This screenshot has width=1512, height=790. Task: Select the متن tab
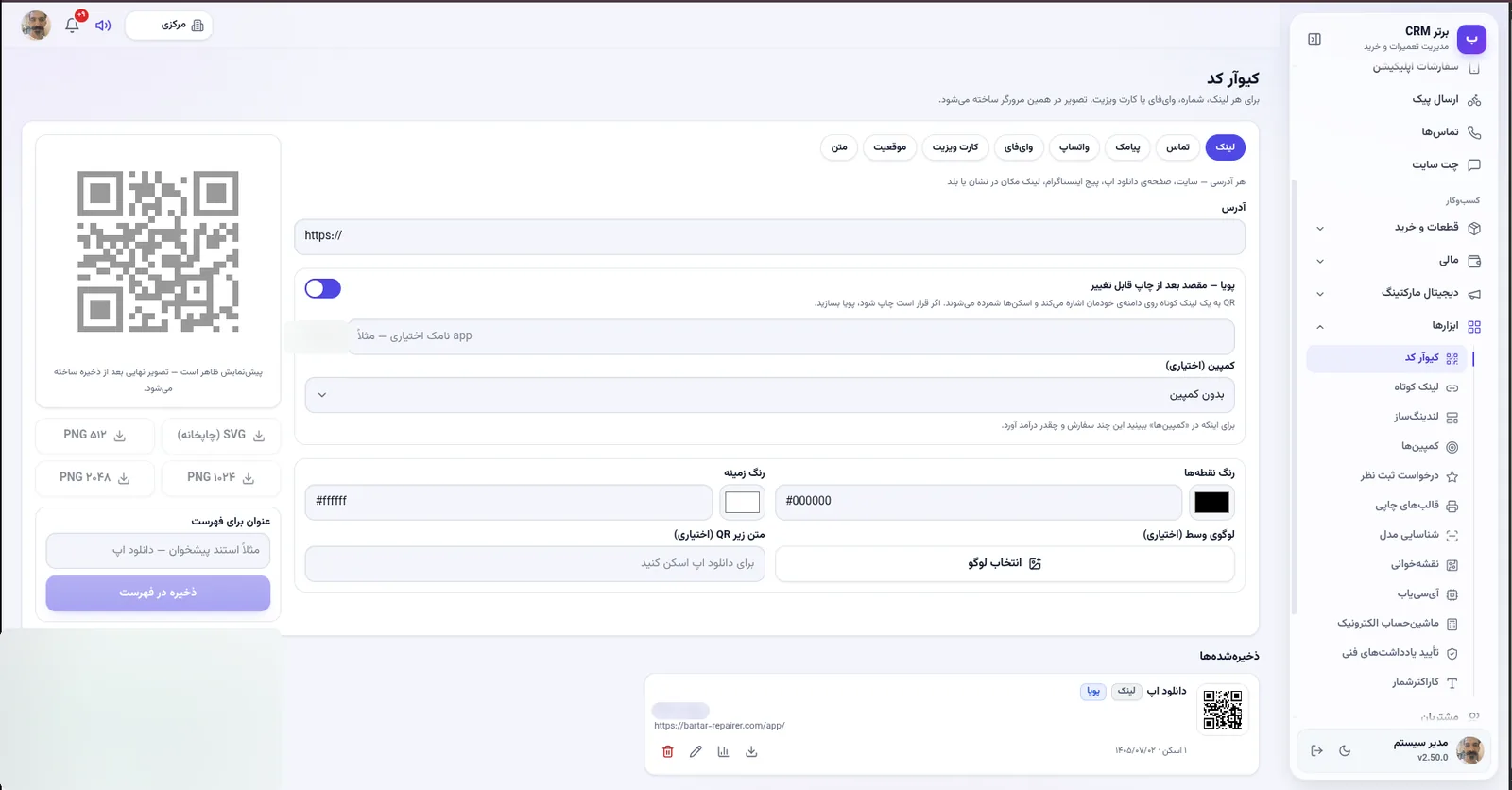coord(839,147)
